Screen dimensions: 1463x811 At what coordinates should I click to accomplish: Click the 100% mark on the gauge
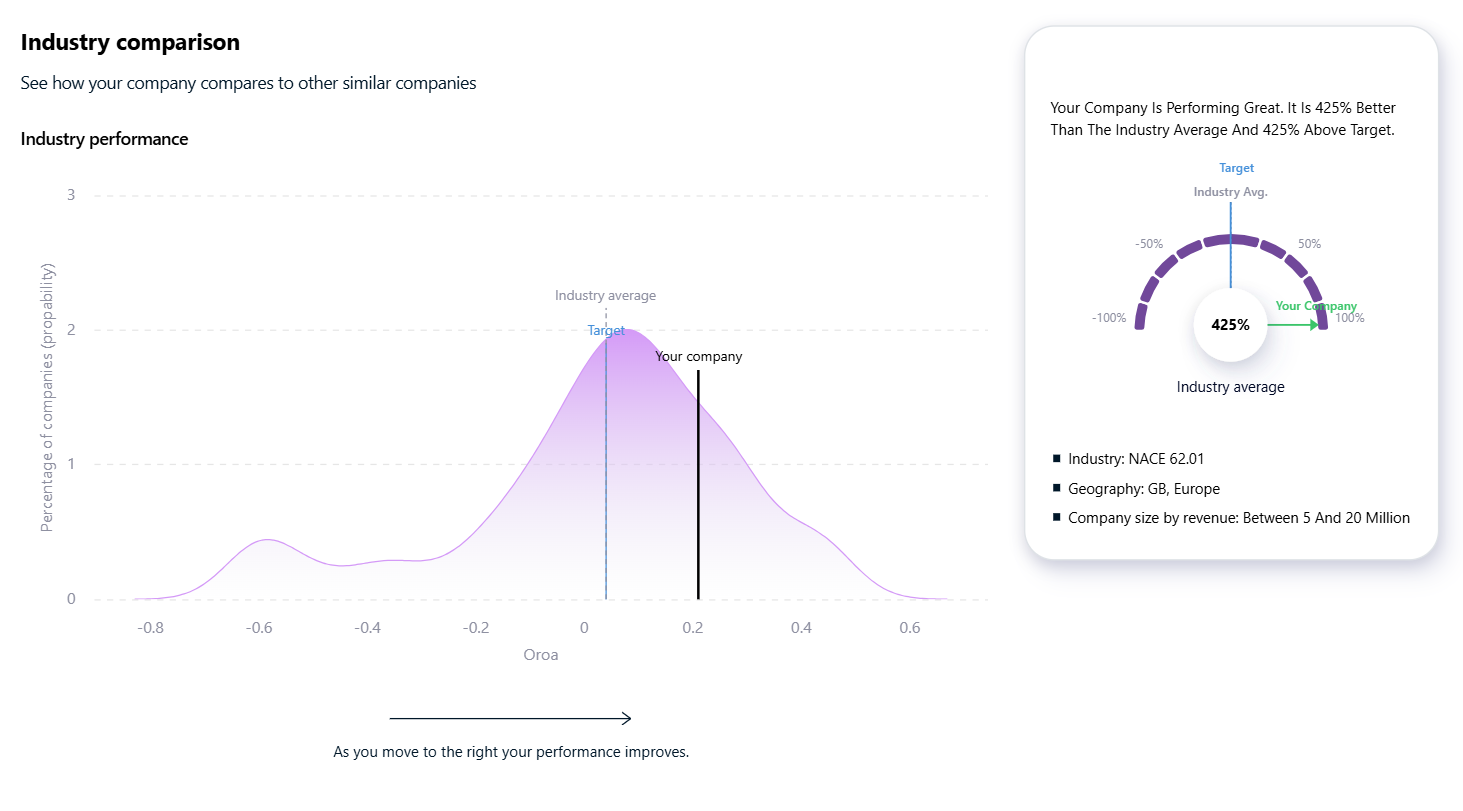click(1349, 318)
